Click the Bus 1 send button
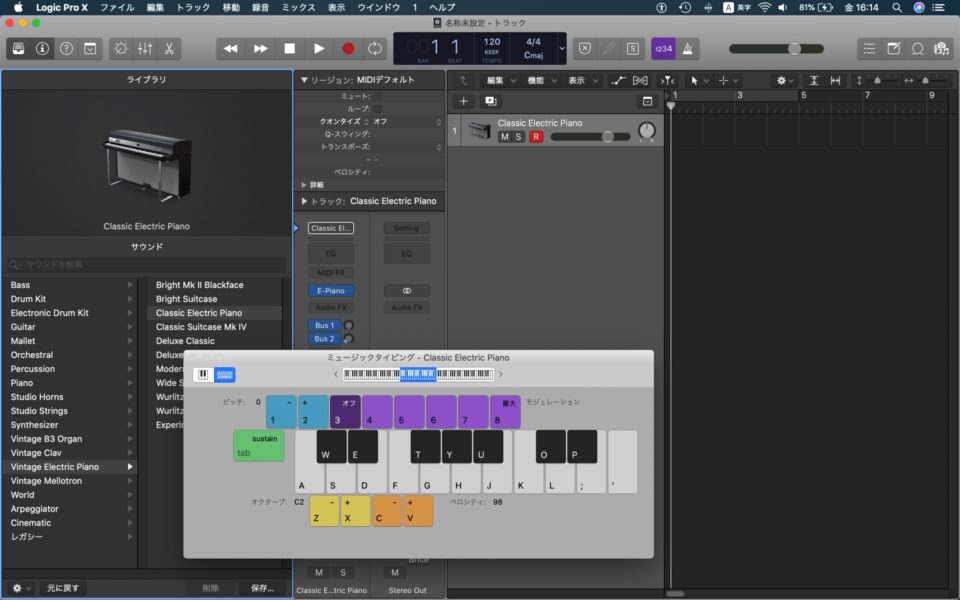The image size is (960, 600). [324, 325]
